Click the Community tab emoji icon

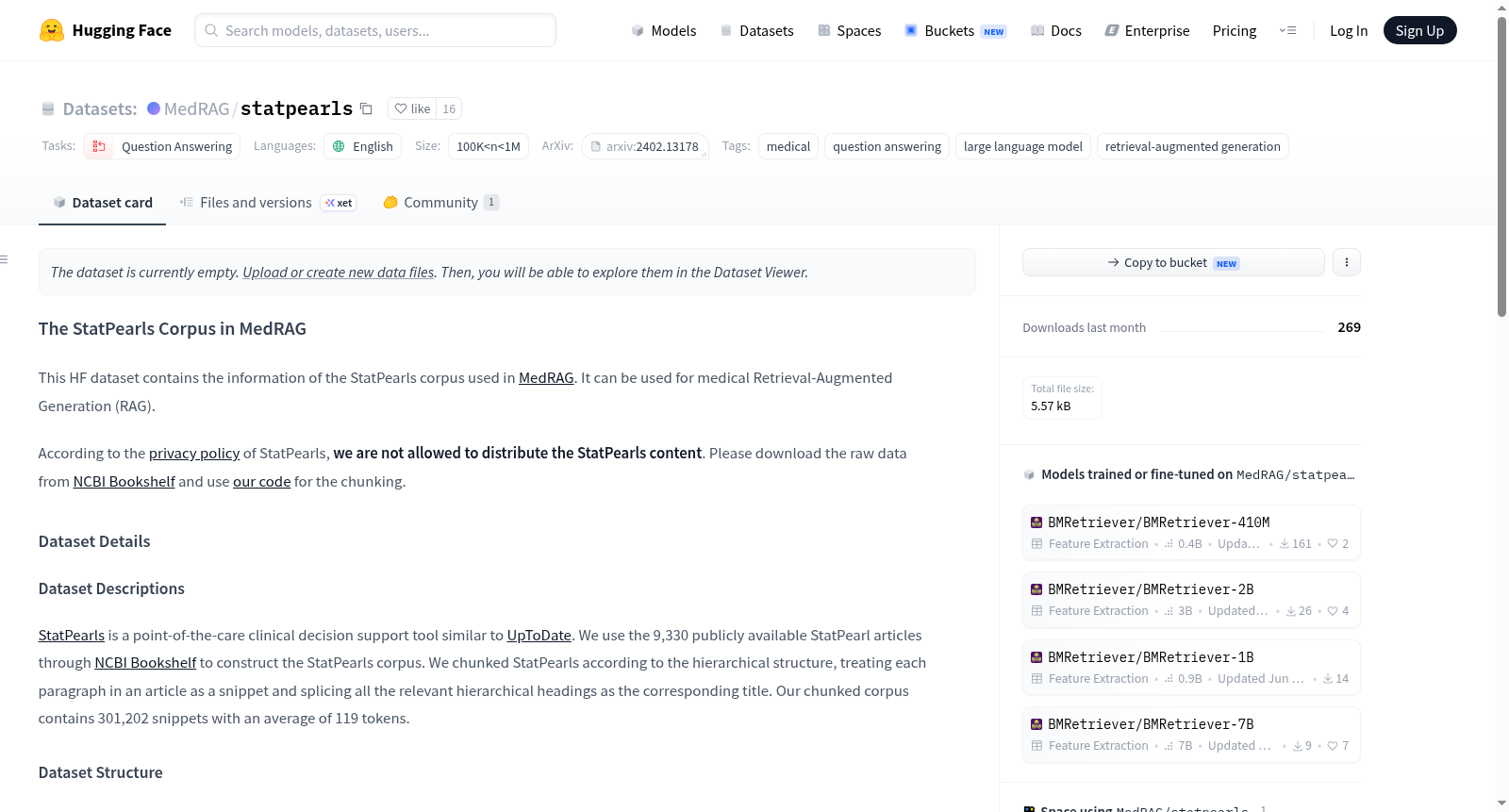click(390, 202)
